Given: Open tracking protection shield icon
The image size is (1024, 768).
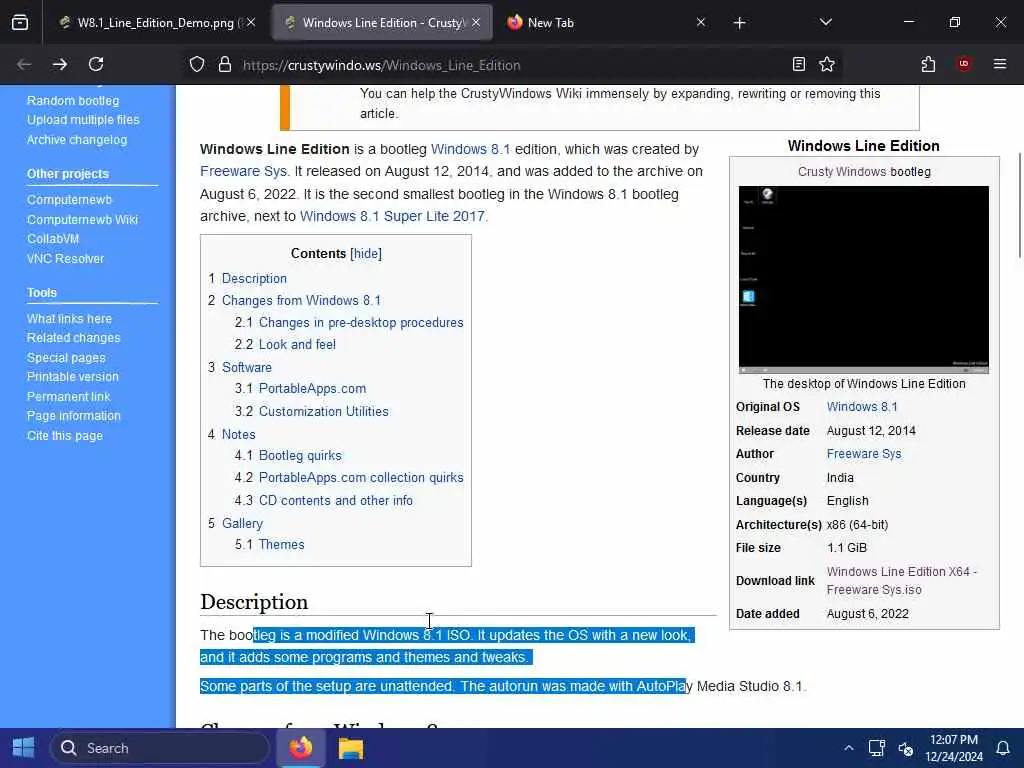Looking at the screenshot, I should tap(197, 64).
